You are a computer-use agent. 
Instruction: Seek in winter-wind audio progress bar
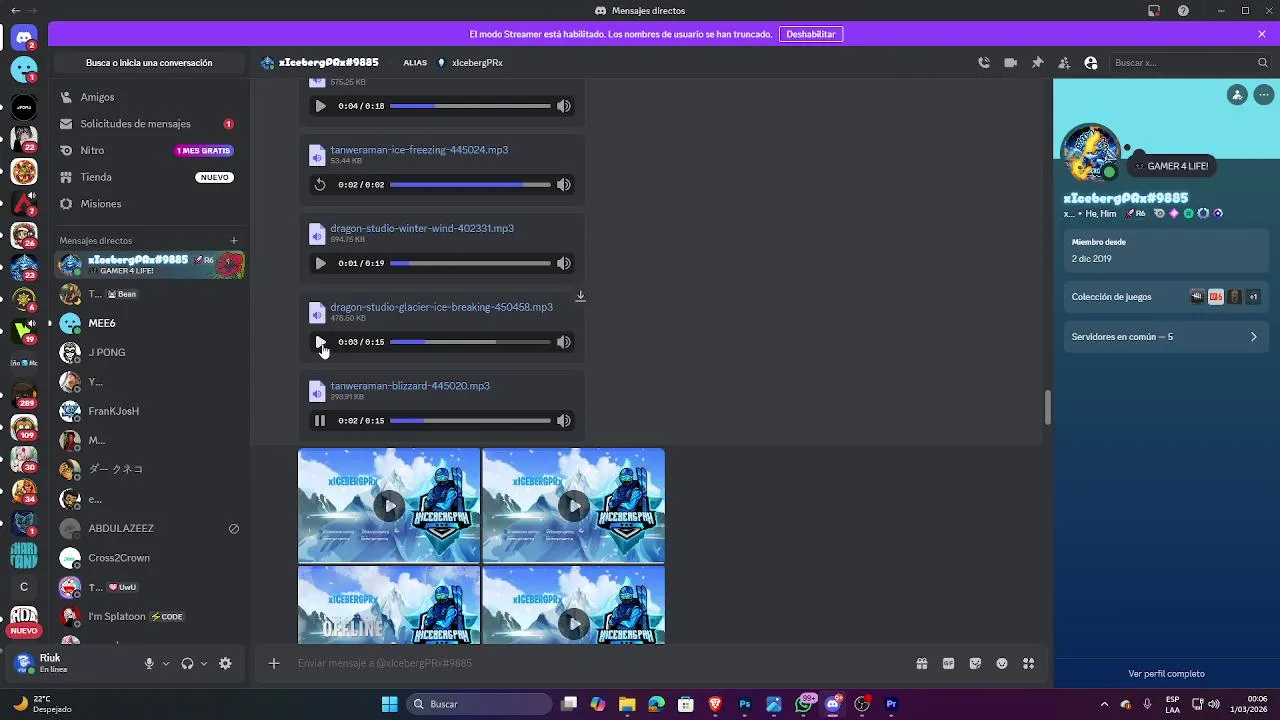pyautogui.click(x=470, y=263)
